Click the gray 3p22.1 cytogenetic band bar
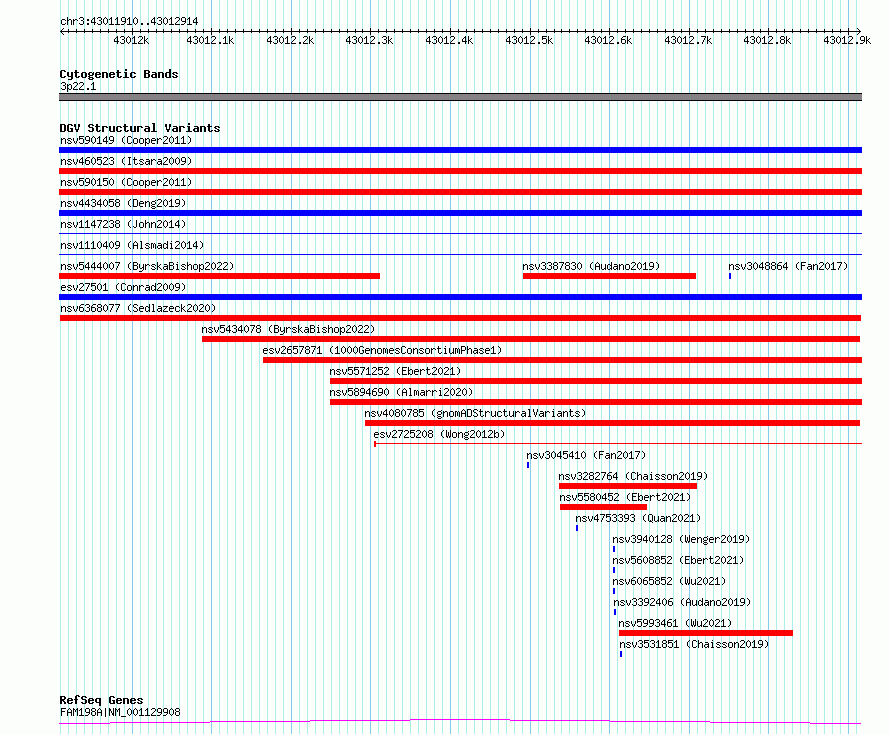The image size is (890, 734). [460, 97]
